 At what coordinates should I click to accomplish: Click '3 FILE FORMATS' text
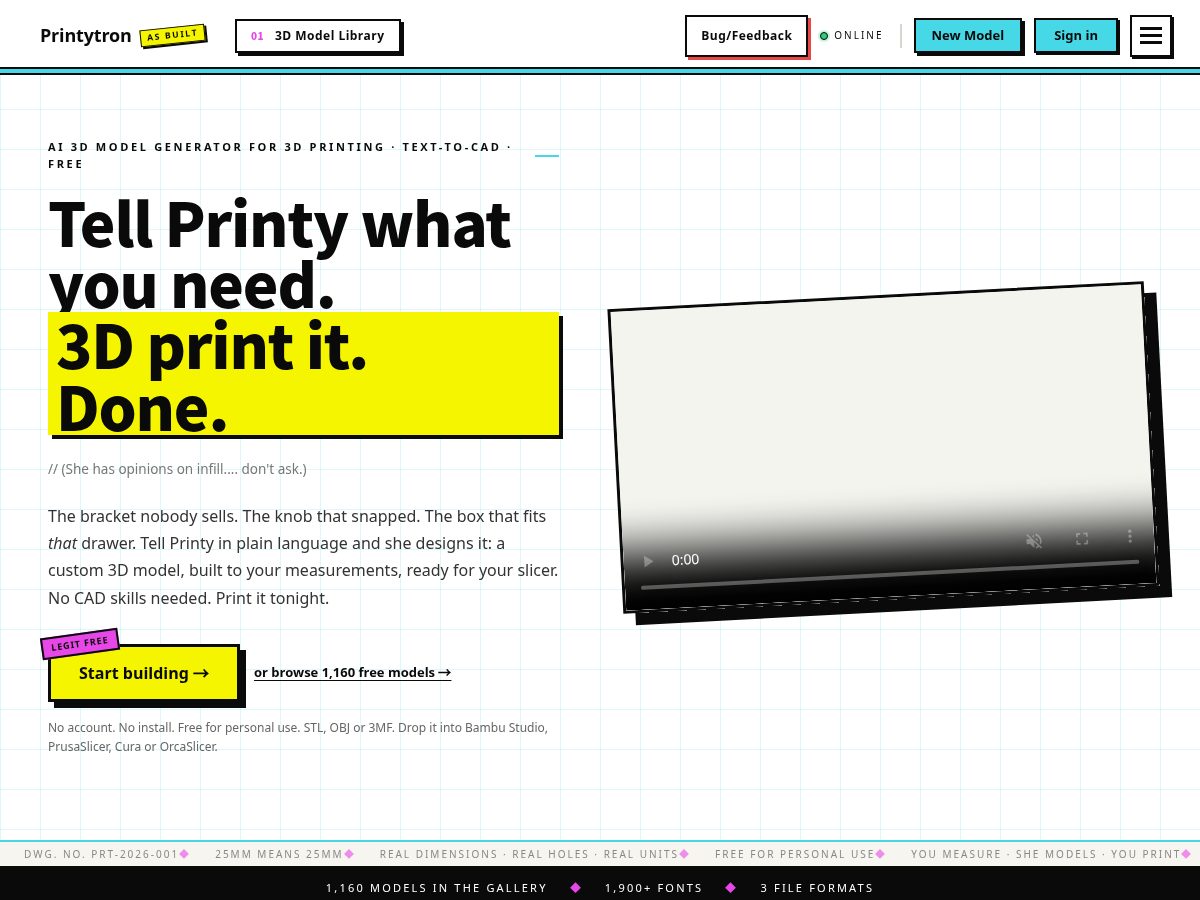click(x=816, y=888)
